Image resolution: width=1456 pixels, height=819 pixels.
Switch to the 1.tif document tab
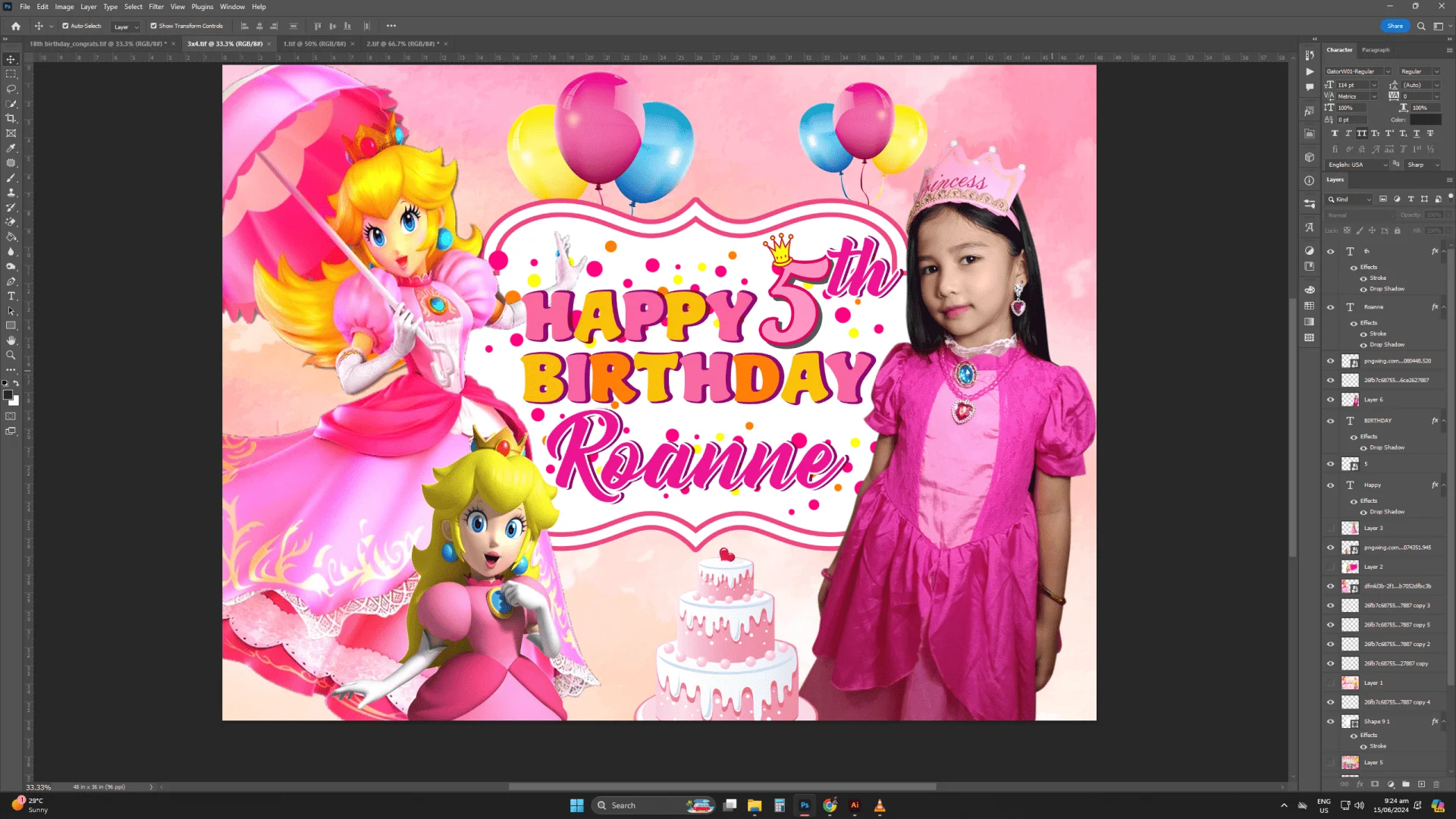point(314,44)
